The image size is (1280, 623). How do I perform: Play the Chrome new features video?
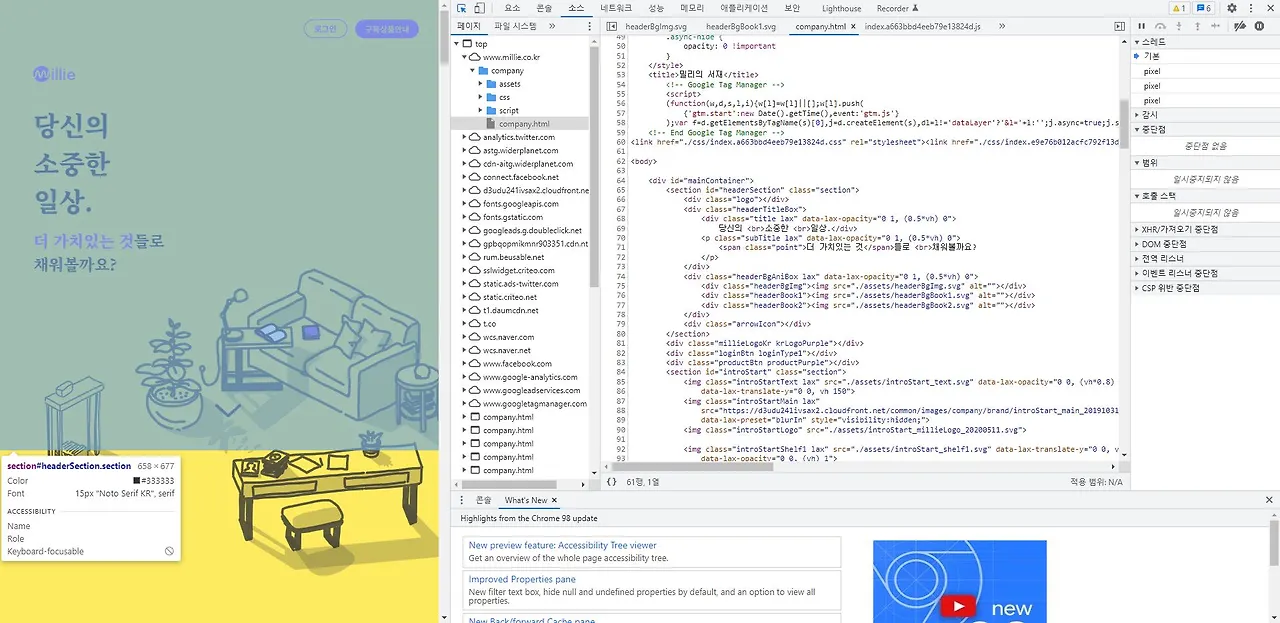click(958, 606)
